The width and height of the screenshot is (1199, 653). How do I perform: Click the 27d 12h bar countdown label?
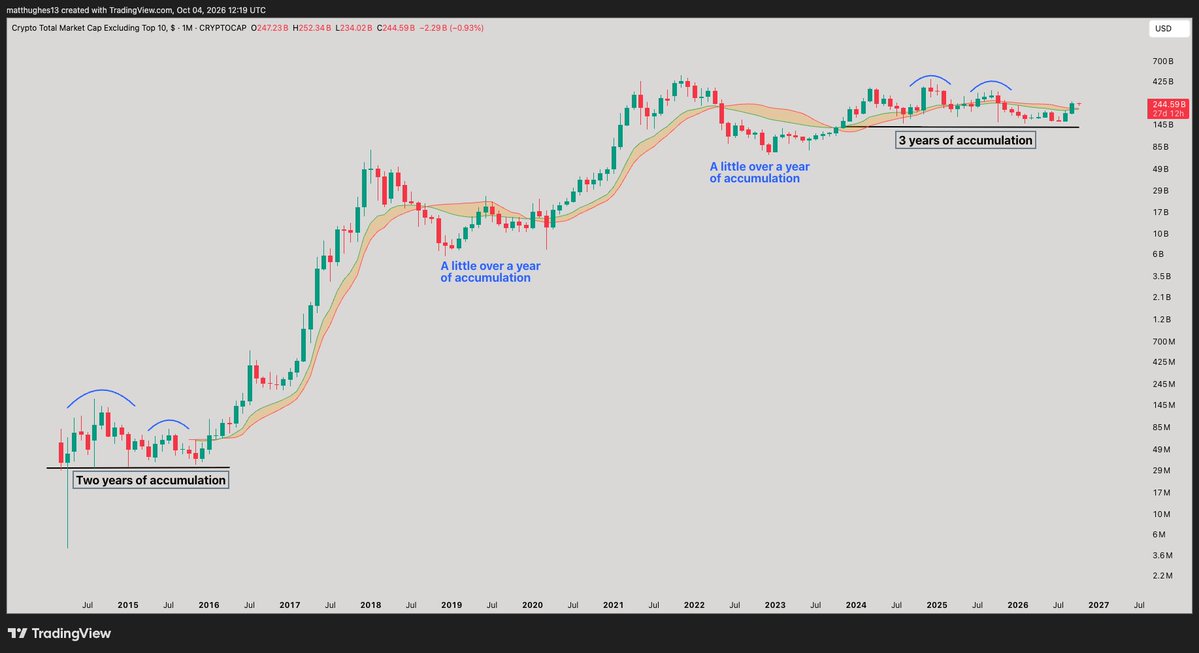coord(1168,113)
